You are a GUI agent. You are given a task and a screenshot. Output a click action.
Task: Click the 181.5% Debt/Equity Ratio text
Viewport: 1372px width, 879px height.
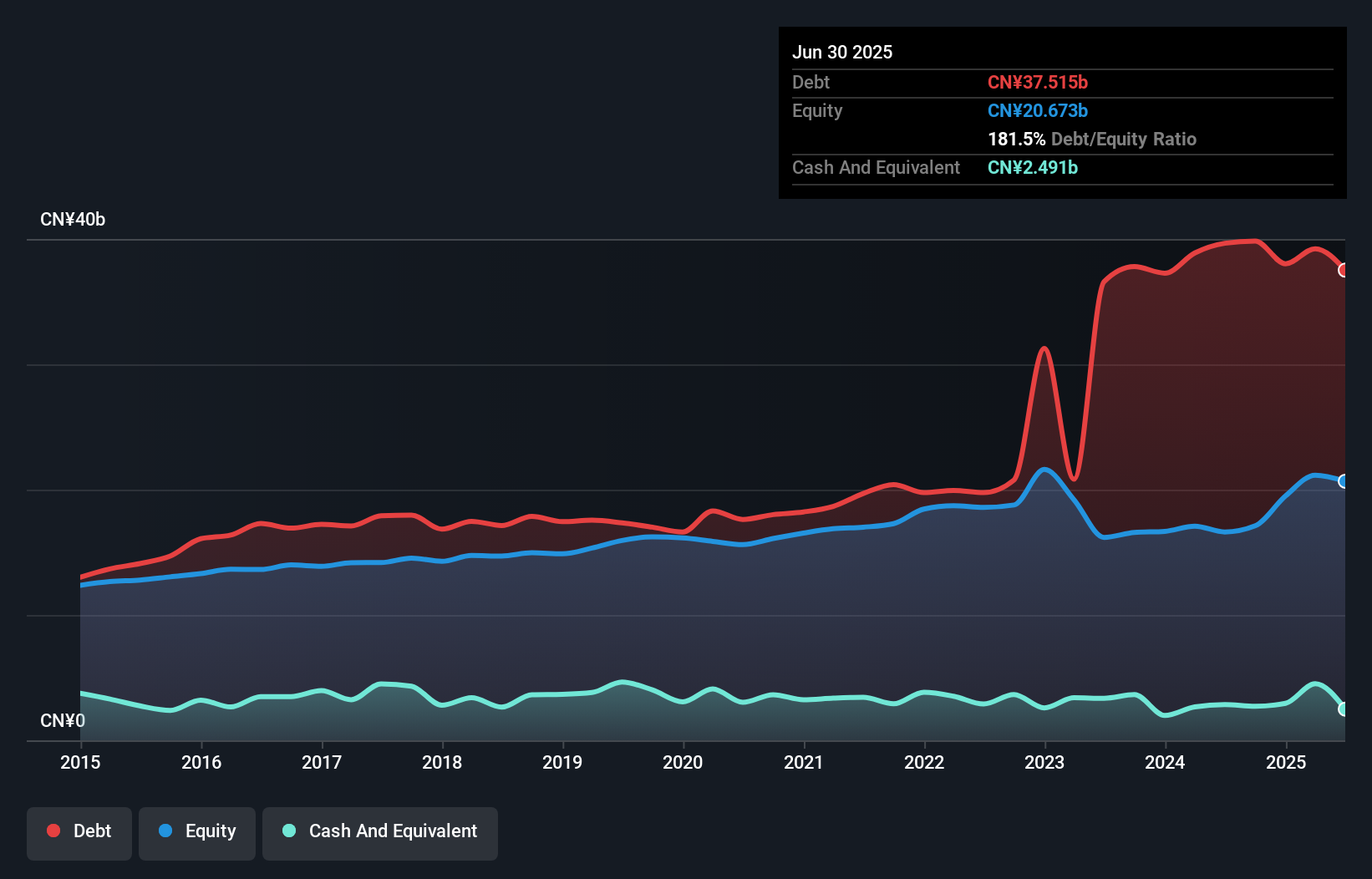coord(1091,139)
